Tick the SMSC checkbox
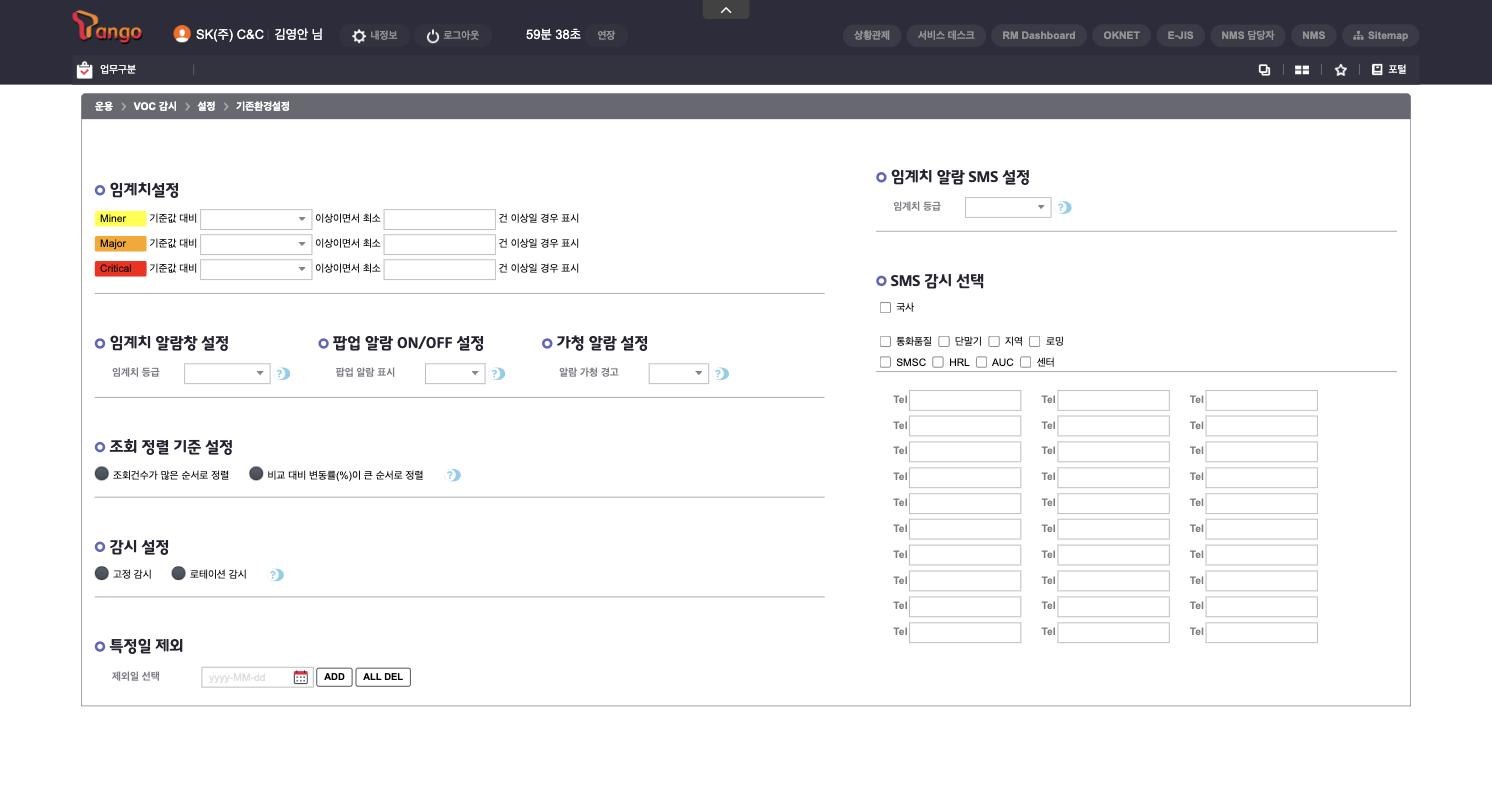This screenshot has height=812, width=1492. click(885, 362)
